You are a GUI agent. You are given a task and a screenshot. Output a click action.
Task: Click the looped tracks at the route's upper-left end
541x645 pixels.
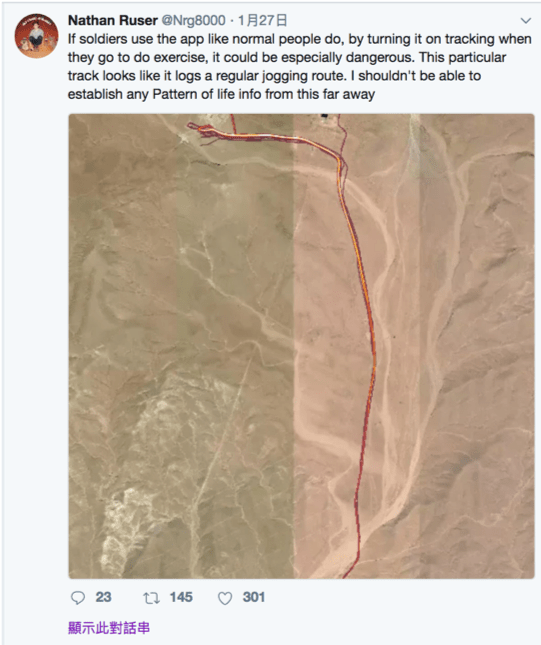[x=204, y=132]
